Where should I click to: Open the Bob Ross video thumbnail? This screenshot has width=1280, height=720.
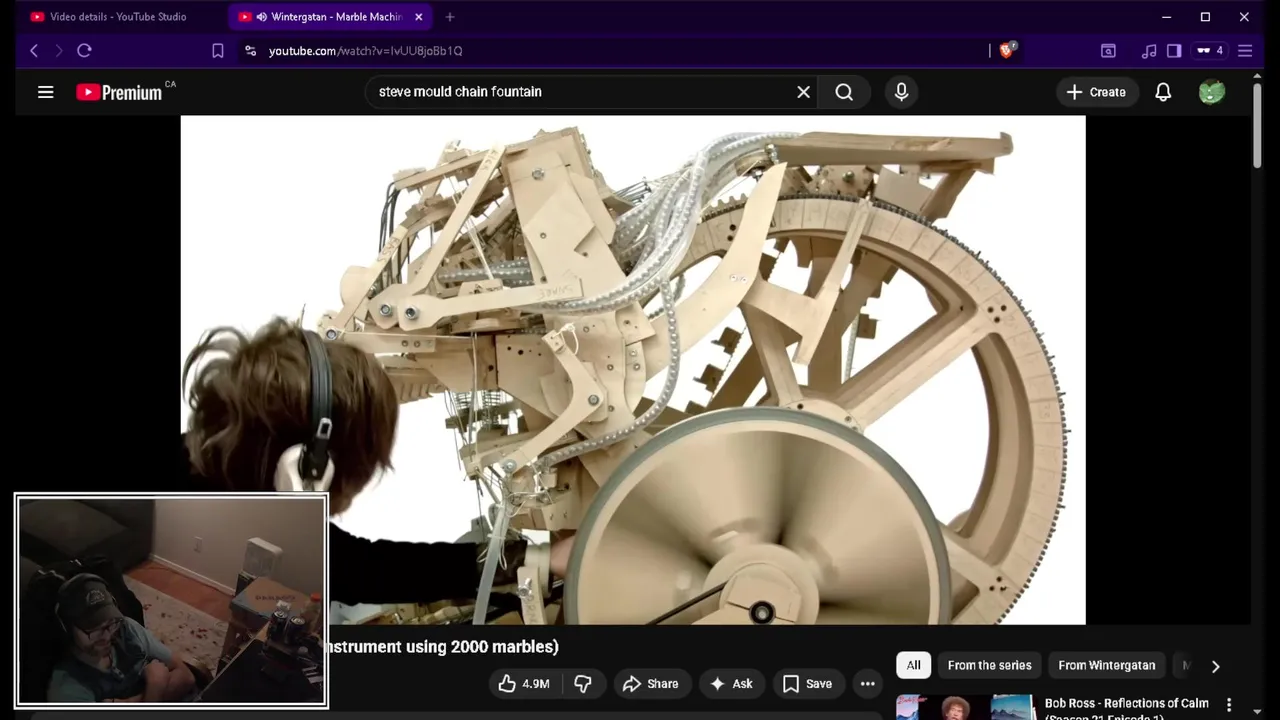[965, 708]
